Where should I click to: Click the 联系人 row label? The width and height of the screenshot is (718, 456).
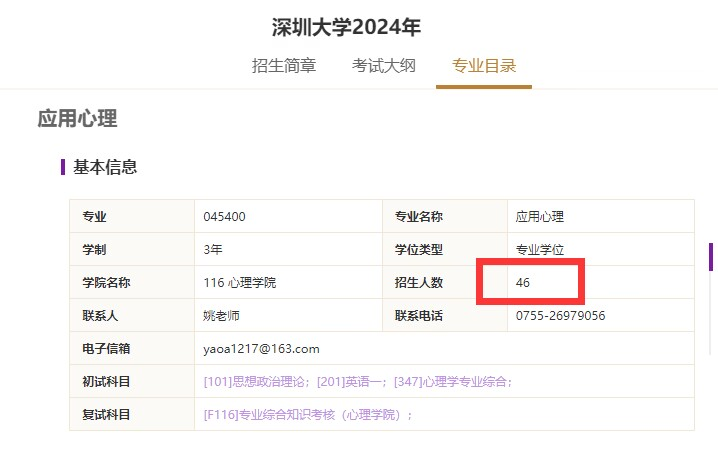pos(100,315)
